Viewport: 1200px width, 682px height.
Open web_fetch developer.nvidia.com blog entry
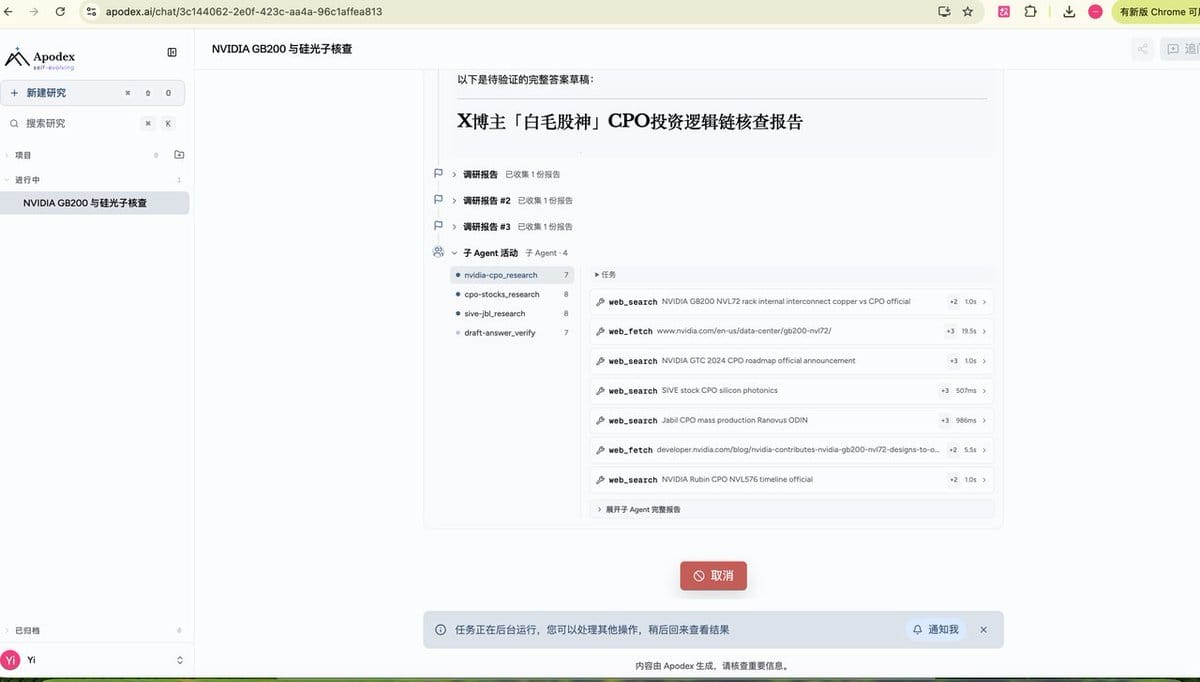tap(792, 450)
